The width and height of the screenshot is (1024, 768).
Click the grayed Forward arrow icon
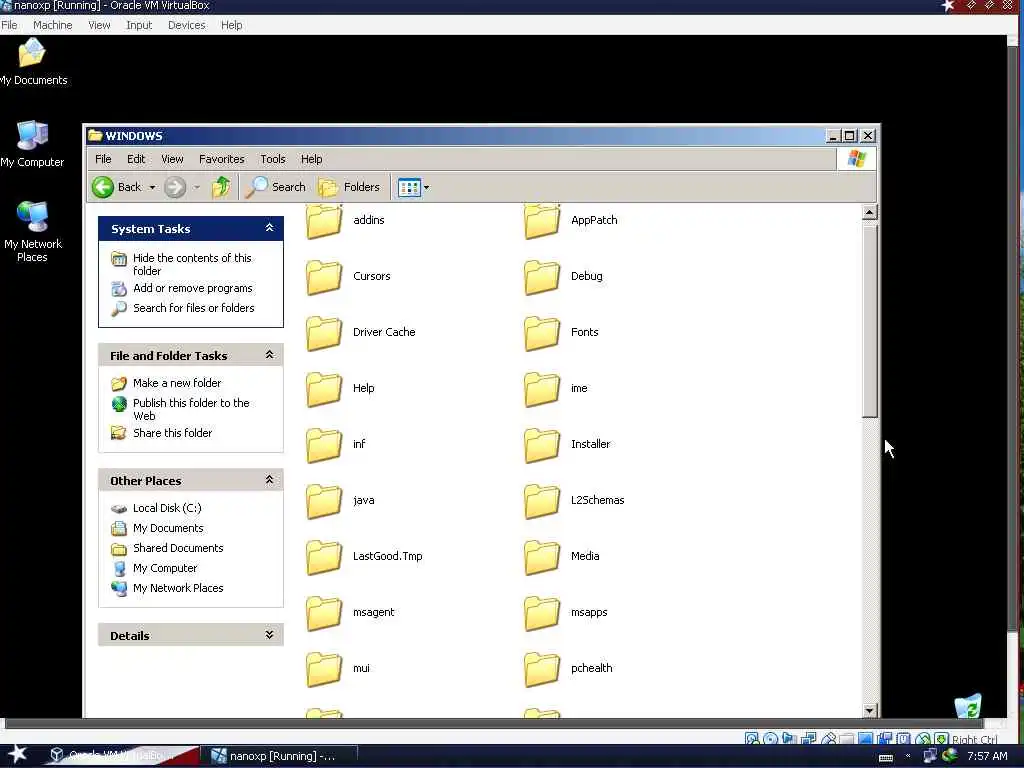(174, 187)
